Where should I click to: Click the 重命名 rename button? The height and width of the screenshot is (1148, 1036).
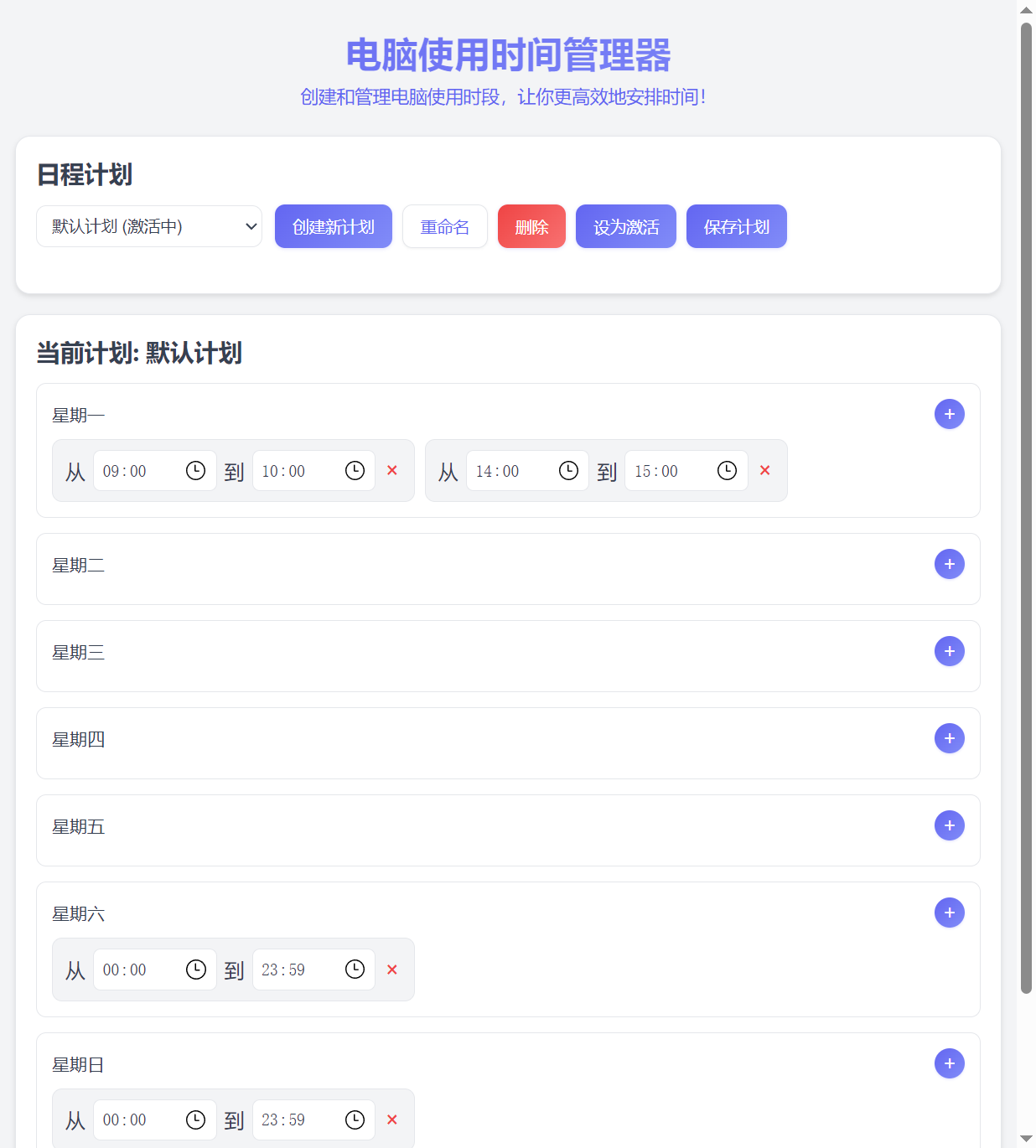pos(444,226)
